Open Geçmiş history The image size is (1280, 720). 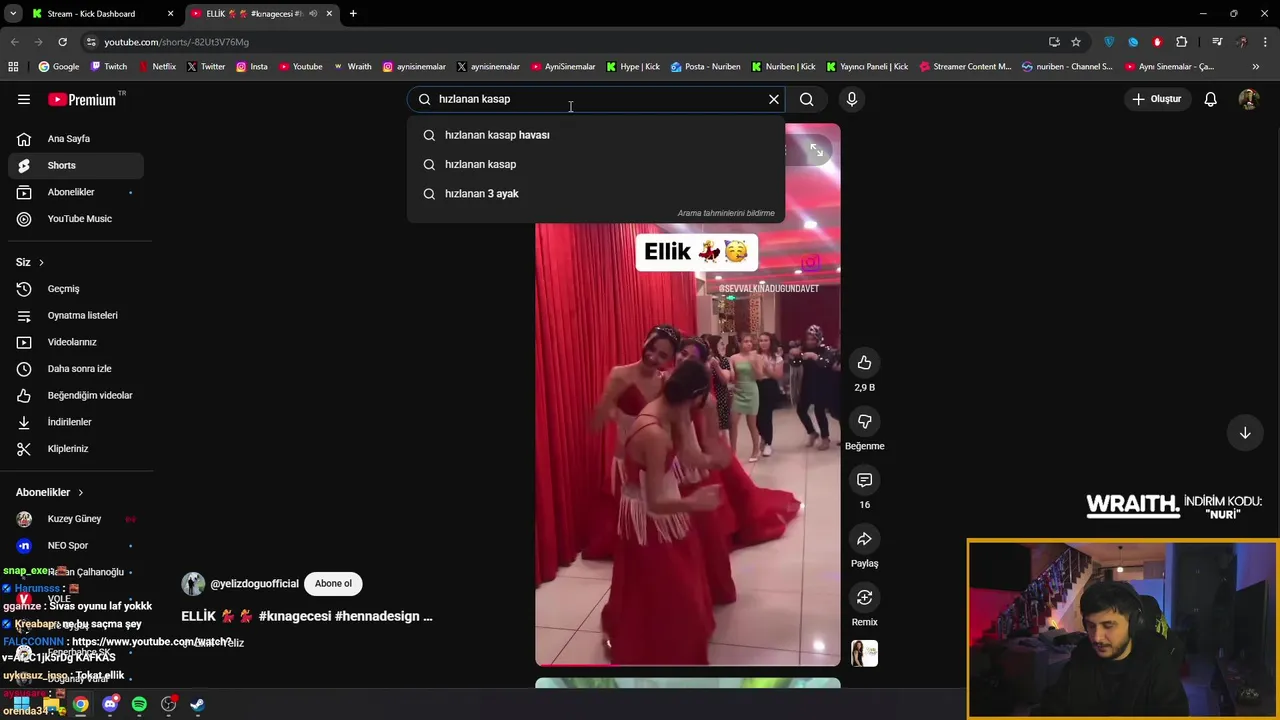coord(76,289)
